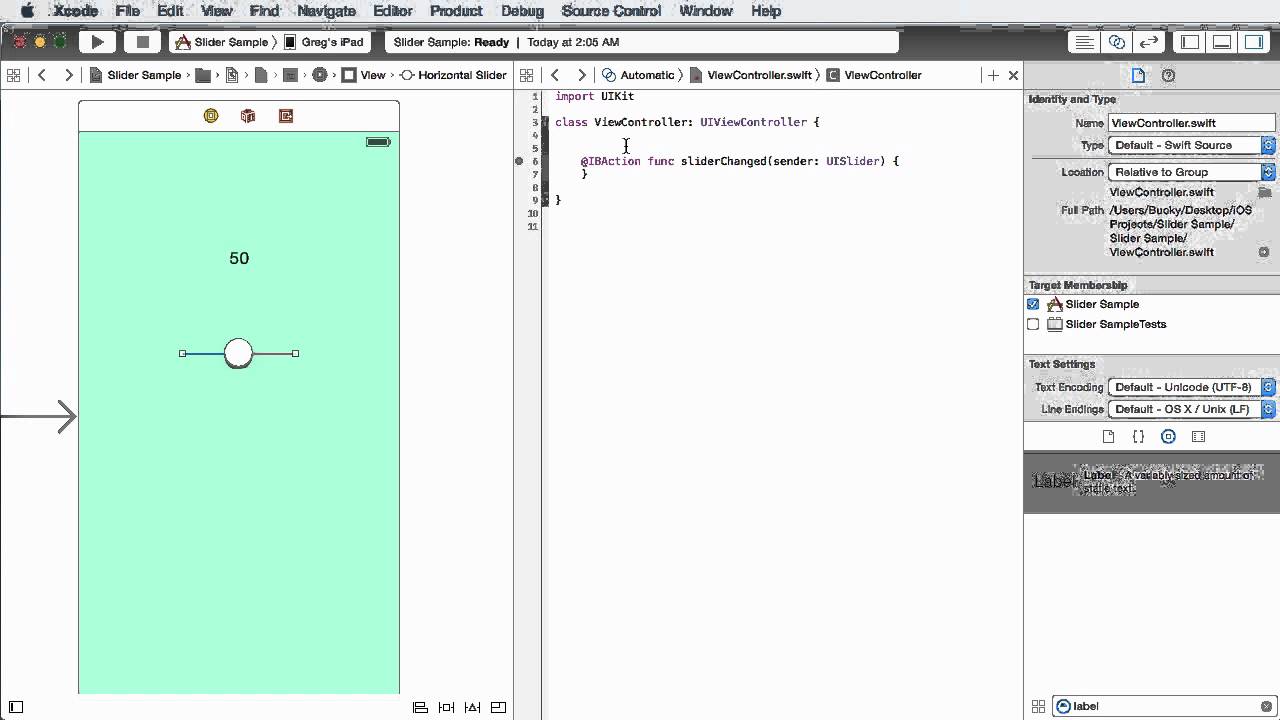Open the Product menu
Screen dimensions: 1280x720
(x=456, y=11)
